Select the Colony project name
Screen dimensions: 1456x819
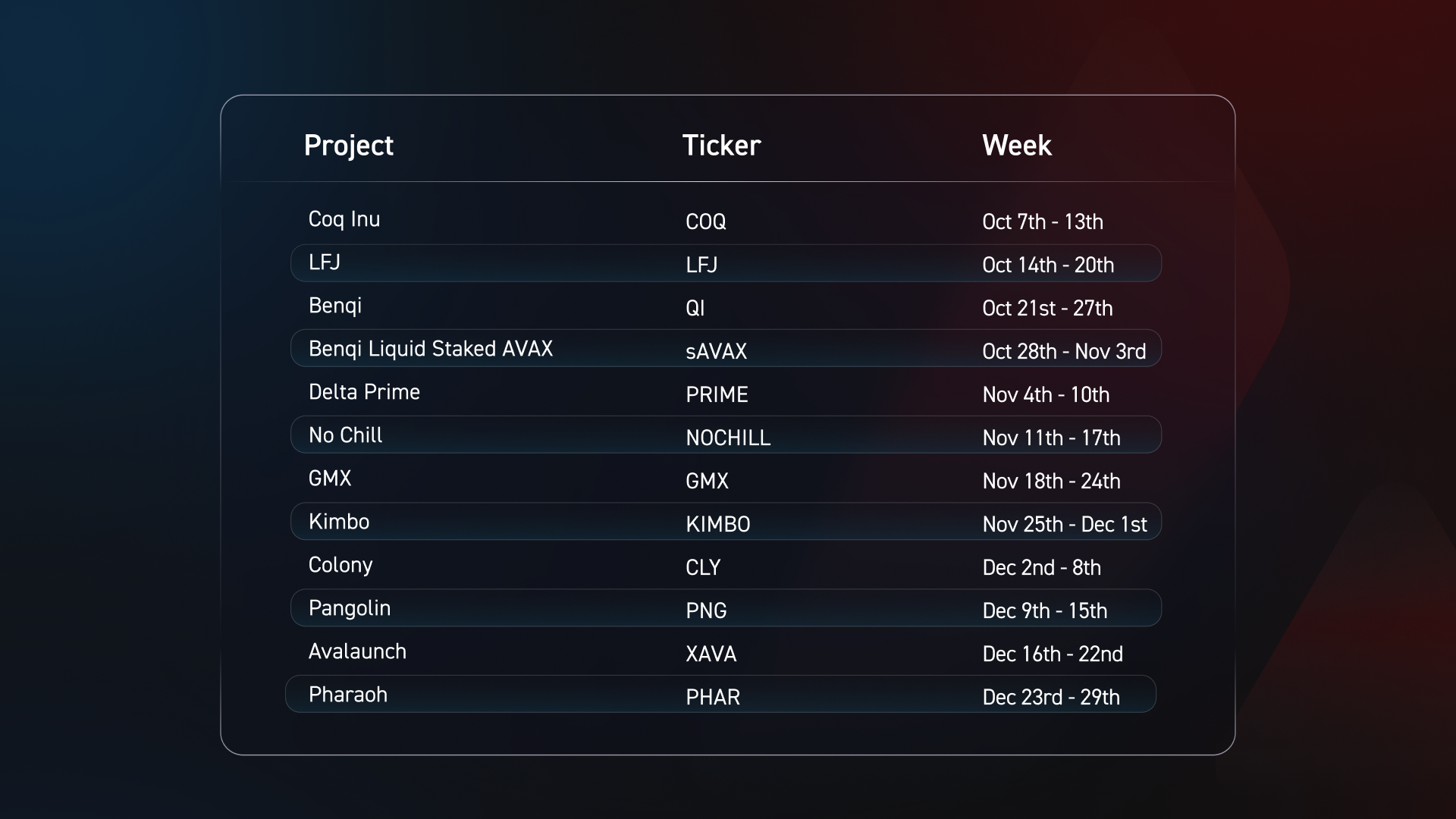point(340,565)
